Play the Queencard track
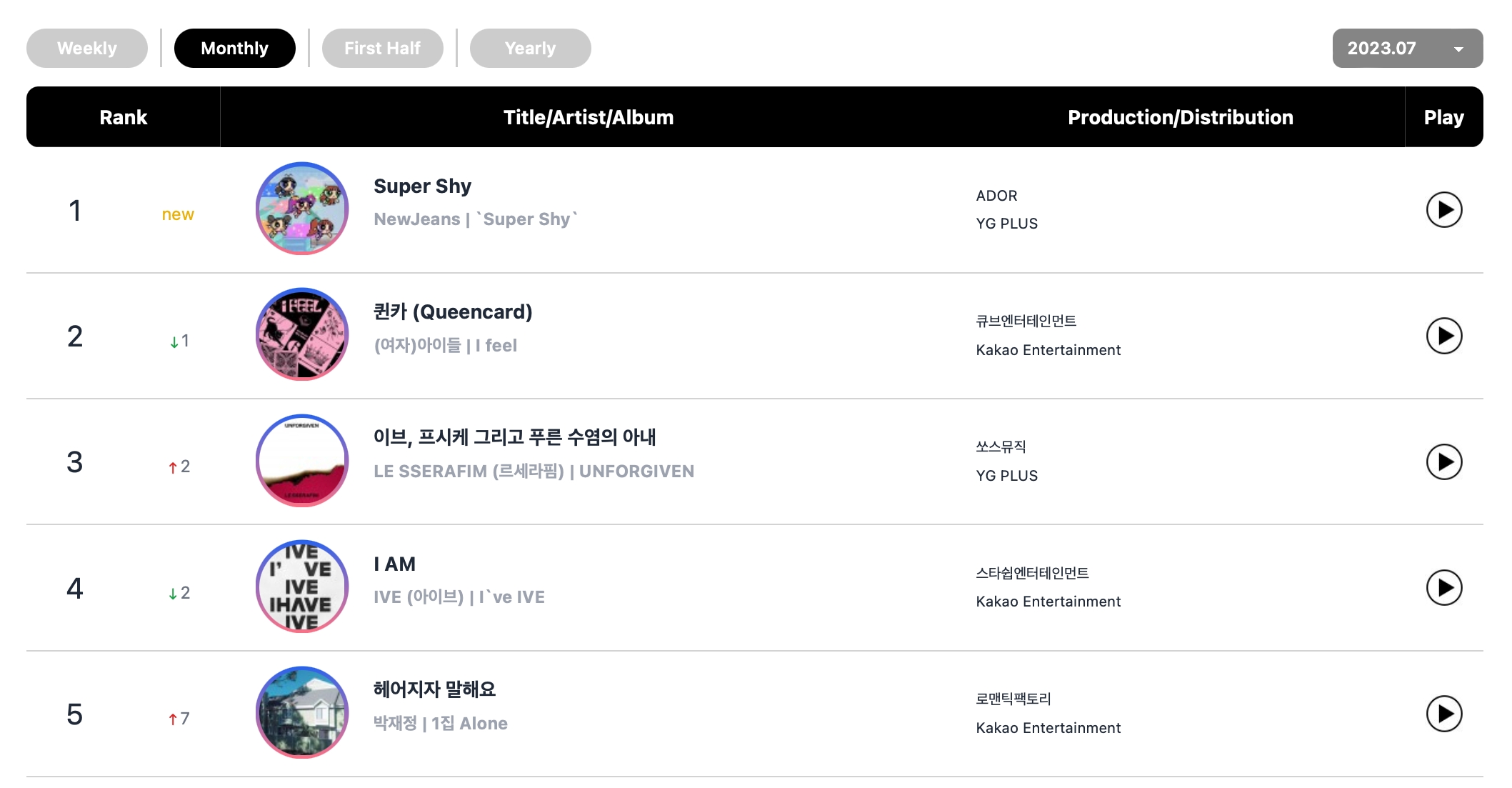The height and width of the screenshot is (788, 1512). (1443, 336)
